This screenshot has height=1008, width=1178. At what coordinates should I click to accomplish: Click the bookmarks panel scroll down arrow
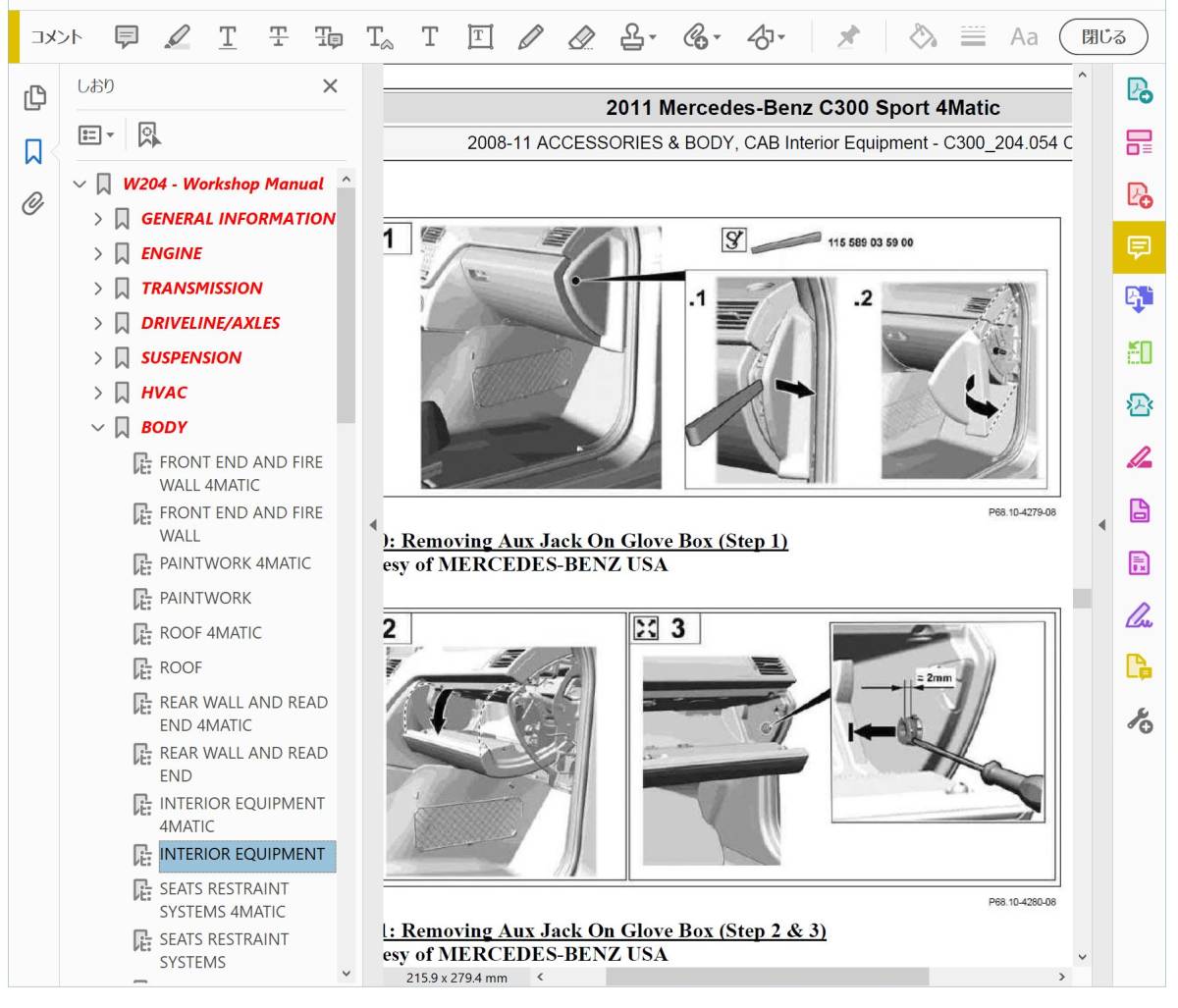tap(346, 974)
